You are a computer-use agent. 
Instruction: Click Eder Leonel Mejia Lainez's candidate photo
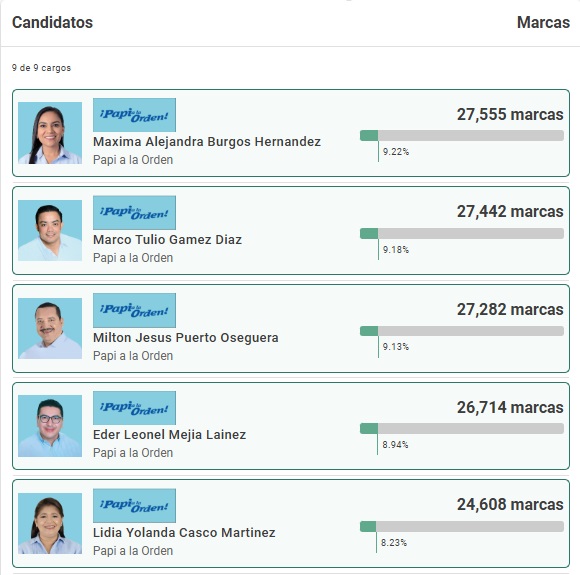coord(50,426)
